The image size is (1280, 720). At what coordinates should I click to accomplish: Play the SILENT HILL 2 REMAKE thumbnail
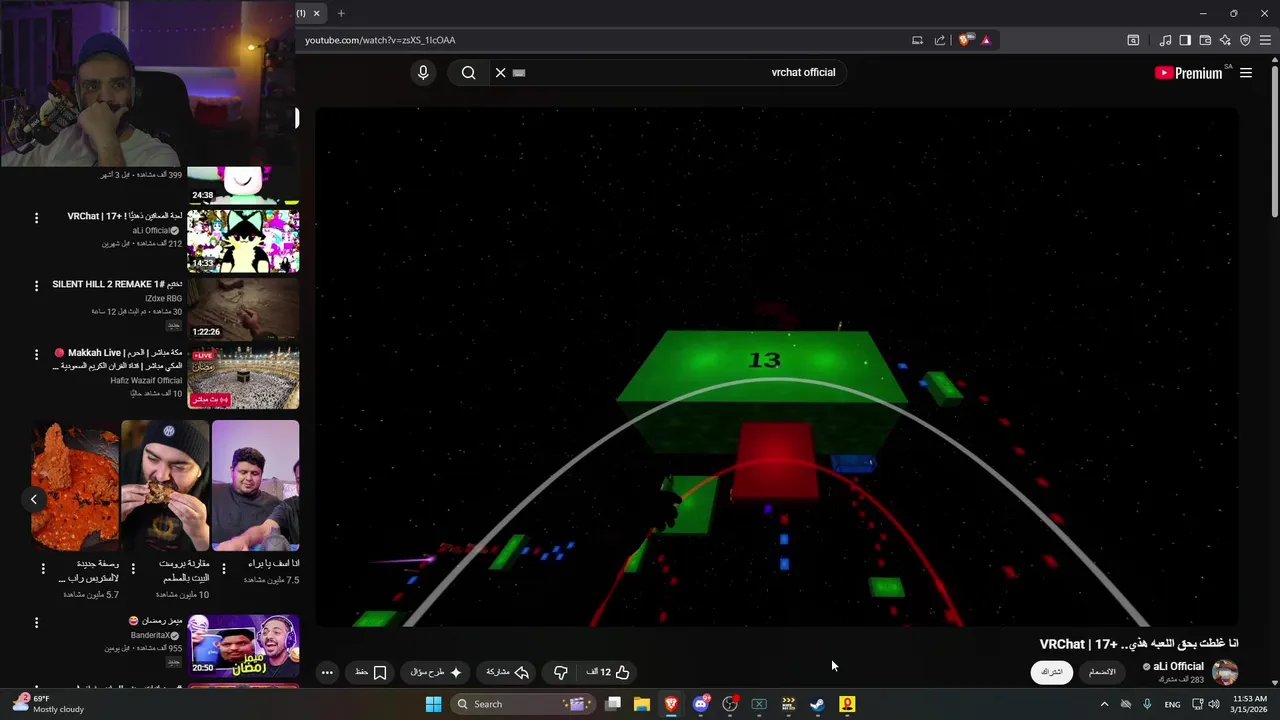tap(243, 308)
